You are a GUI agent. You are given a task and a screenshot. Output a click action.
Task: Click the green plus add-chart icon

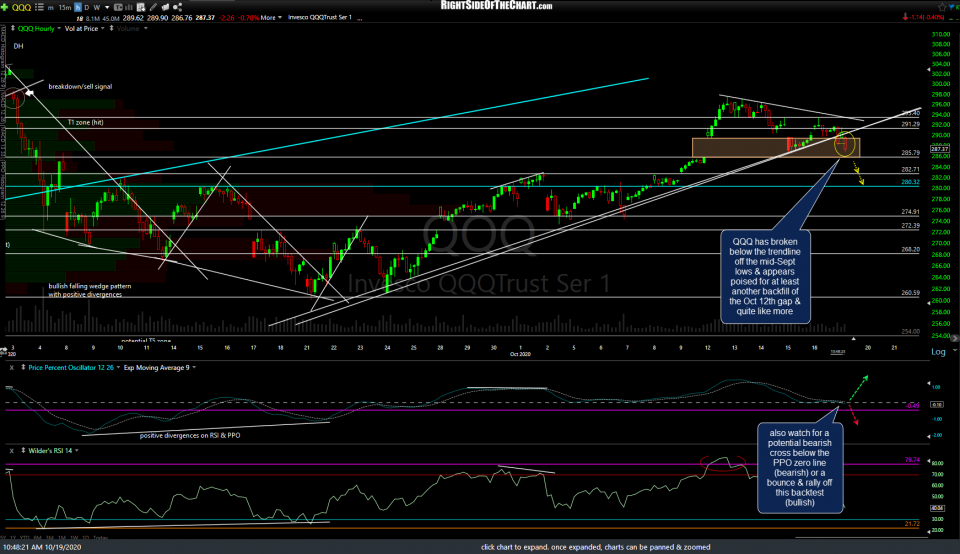coord(4,7)
